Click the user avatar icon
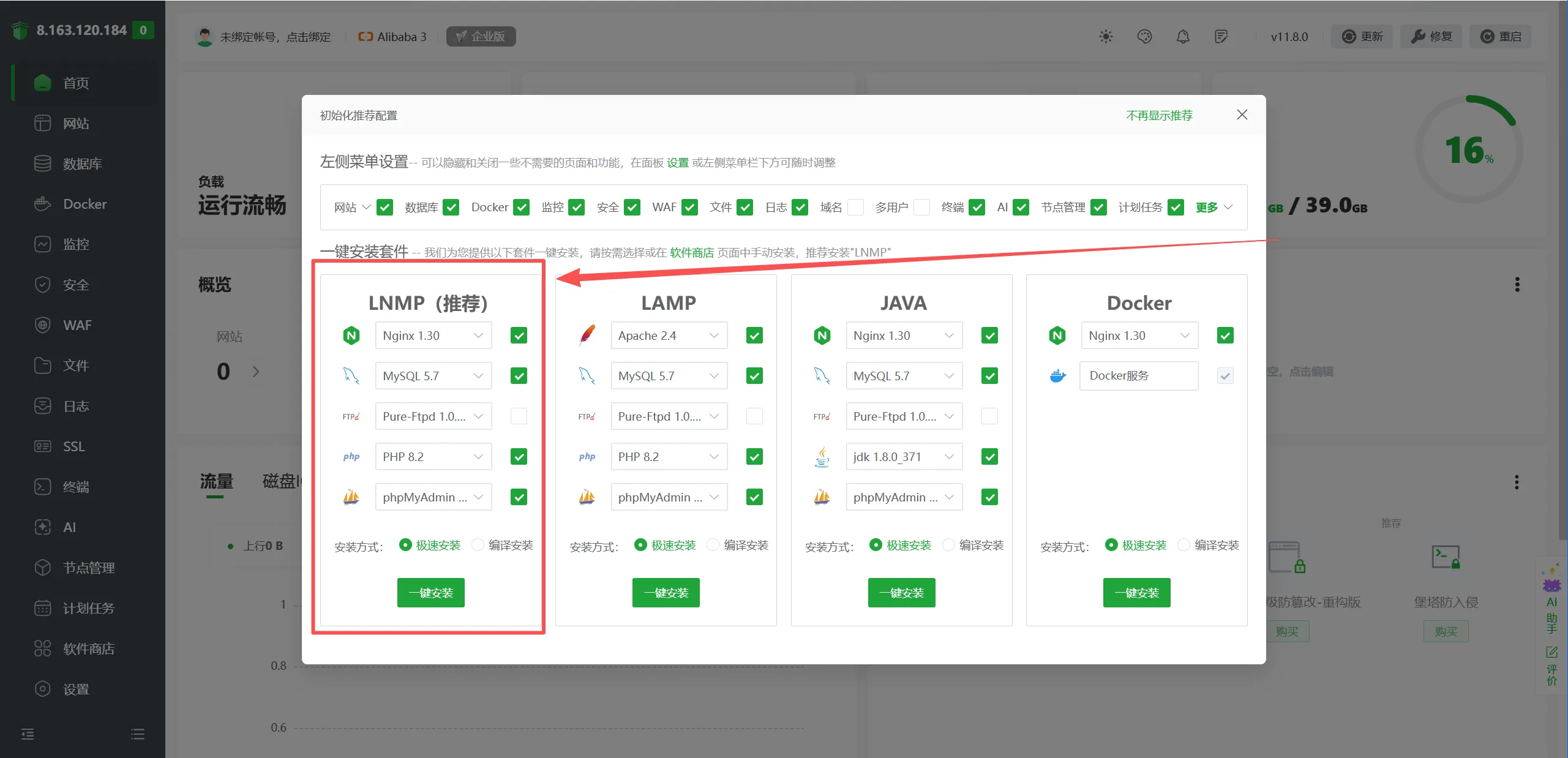This screenshot has height=758, width=1568. 204,37
